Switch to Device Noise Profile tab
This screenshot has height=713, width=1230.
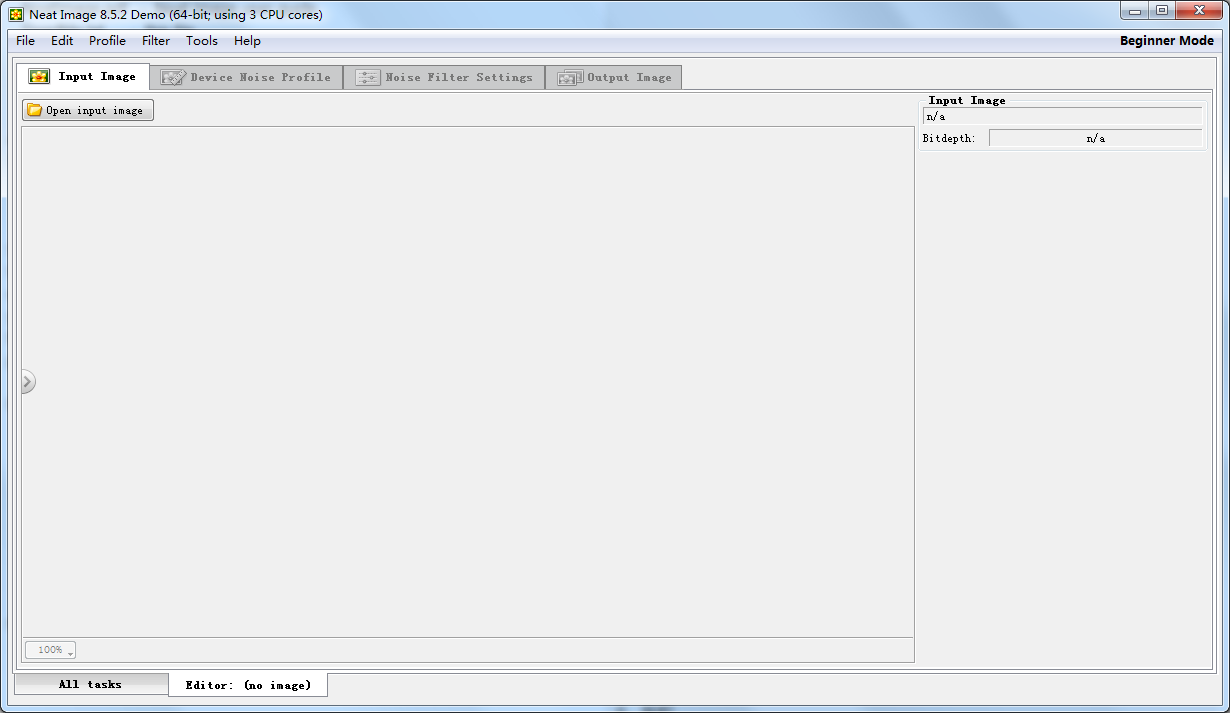(x=246, y=77)
